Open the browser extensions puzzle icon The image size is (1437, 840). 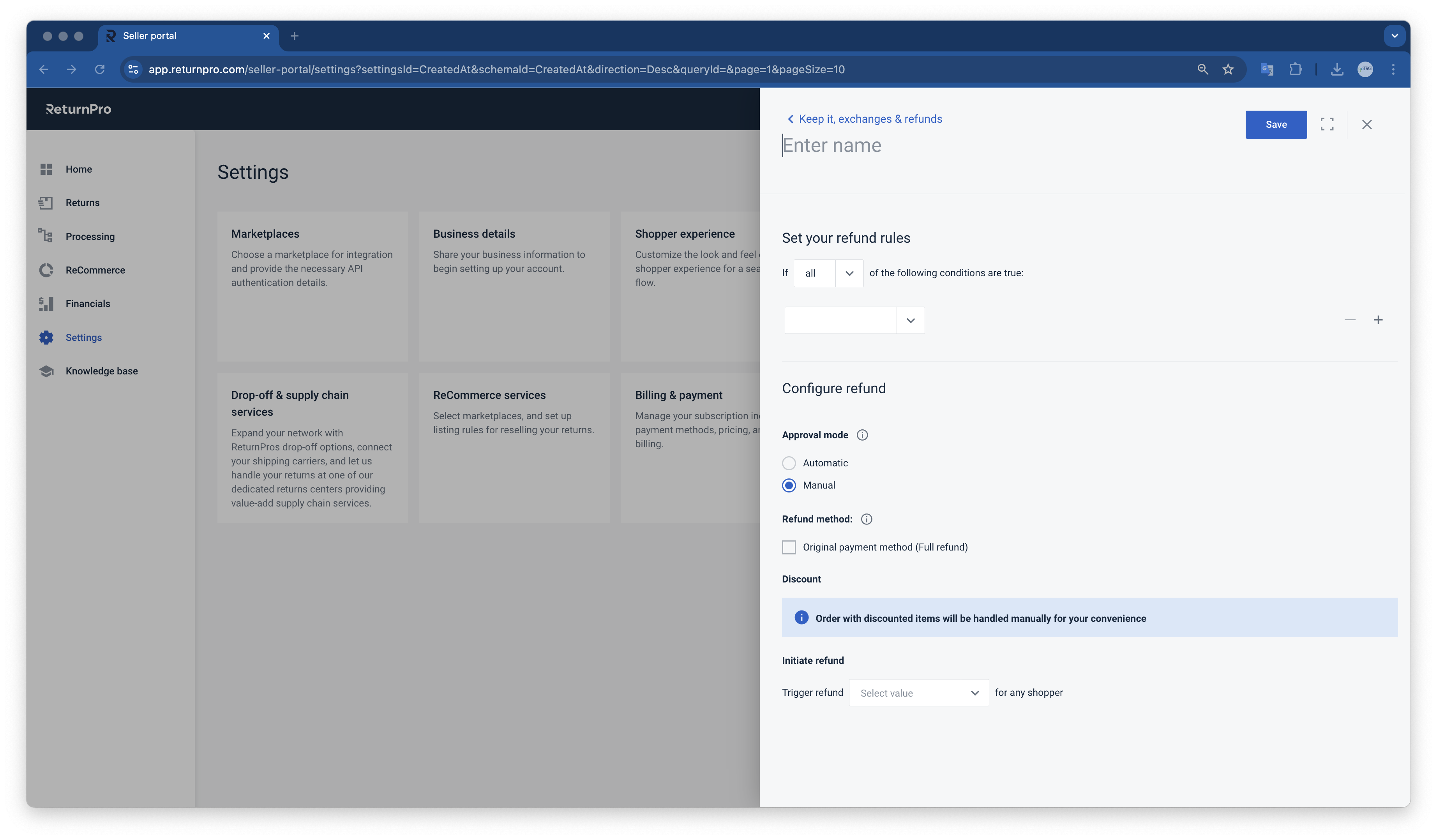click(x=1295, y=70)
